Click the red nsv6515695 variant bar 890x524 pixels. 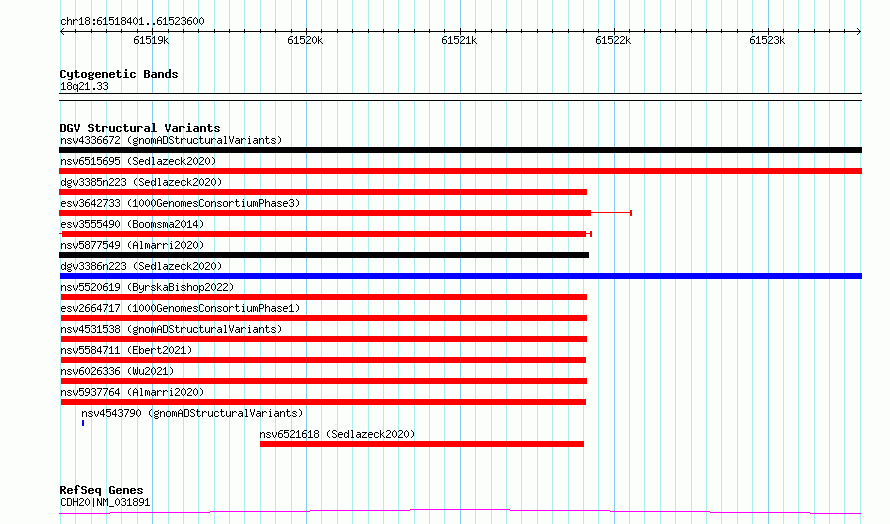point(460,171)
